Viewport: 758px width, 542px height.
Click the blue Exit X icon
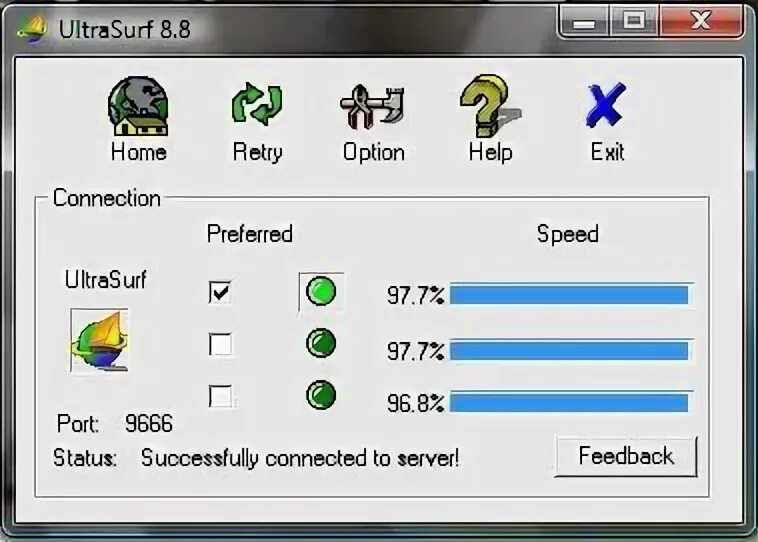pos(606,104)
